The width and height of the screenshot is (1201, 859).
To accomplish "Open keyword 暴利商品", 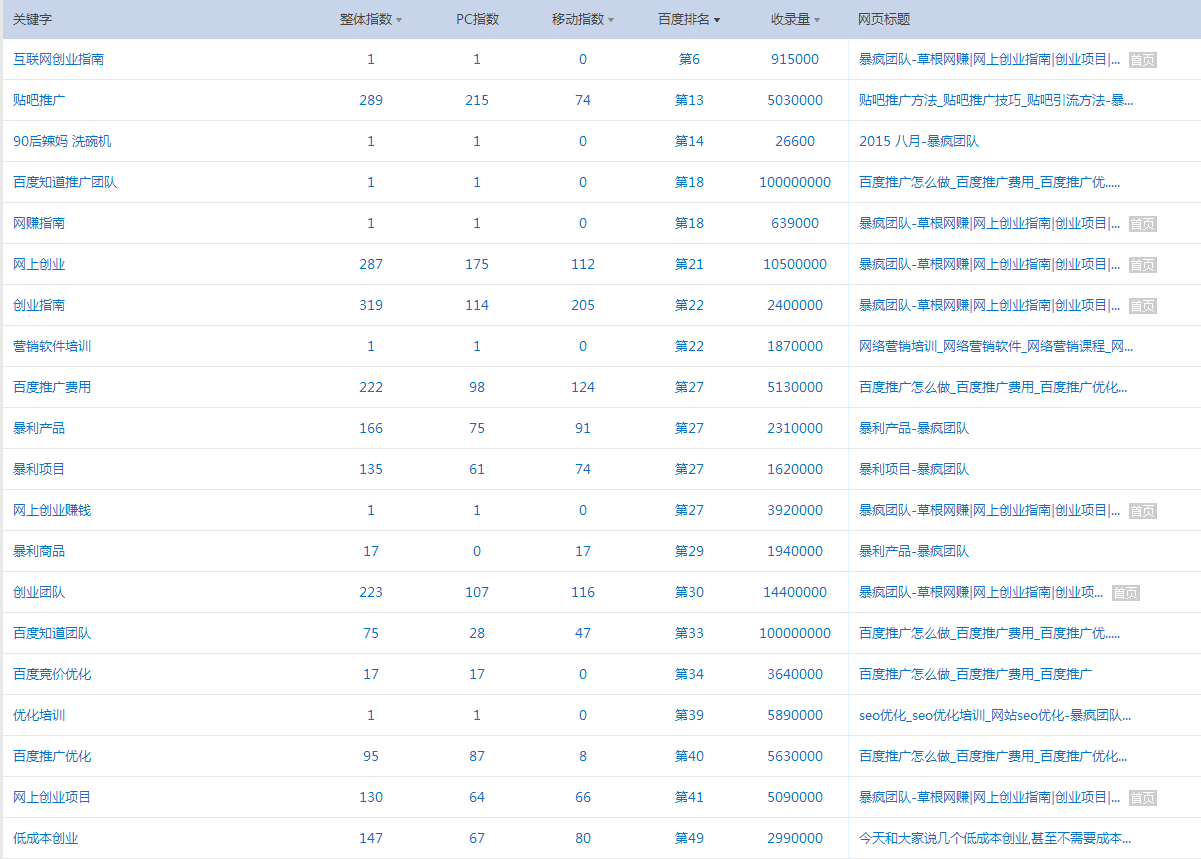I will pos(39,551).
